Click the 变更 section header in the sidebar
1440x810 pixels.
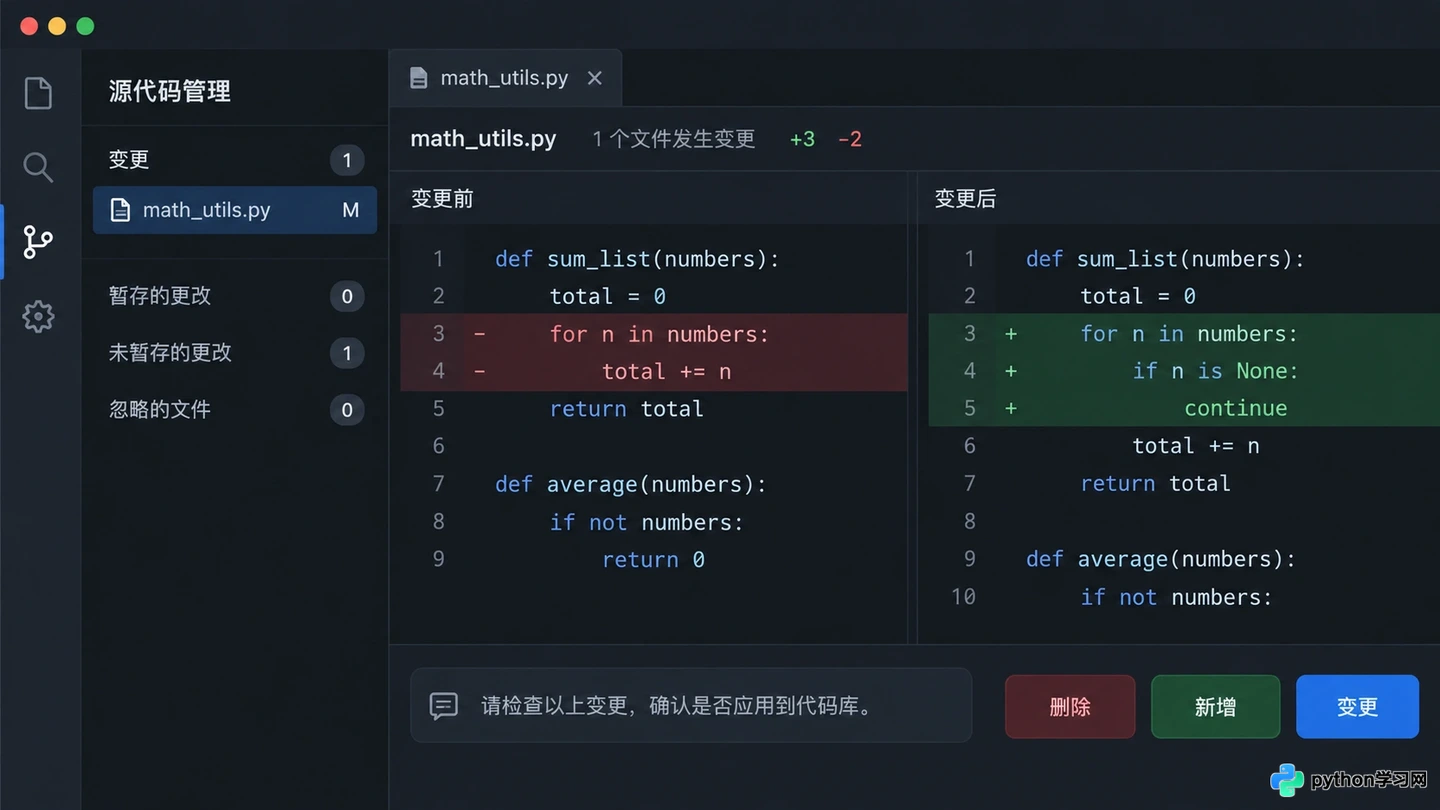(129, 160)
